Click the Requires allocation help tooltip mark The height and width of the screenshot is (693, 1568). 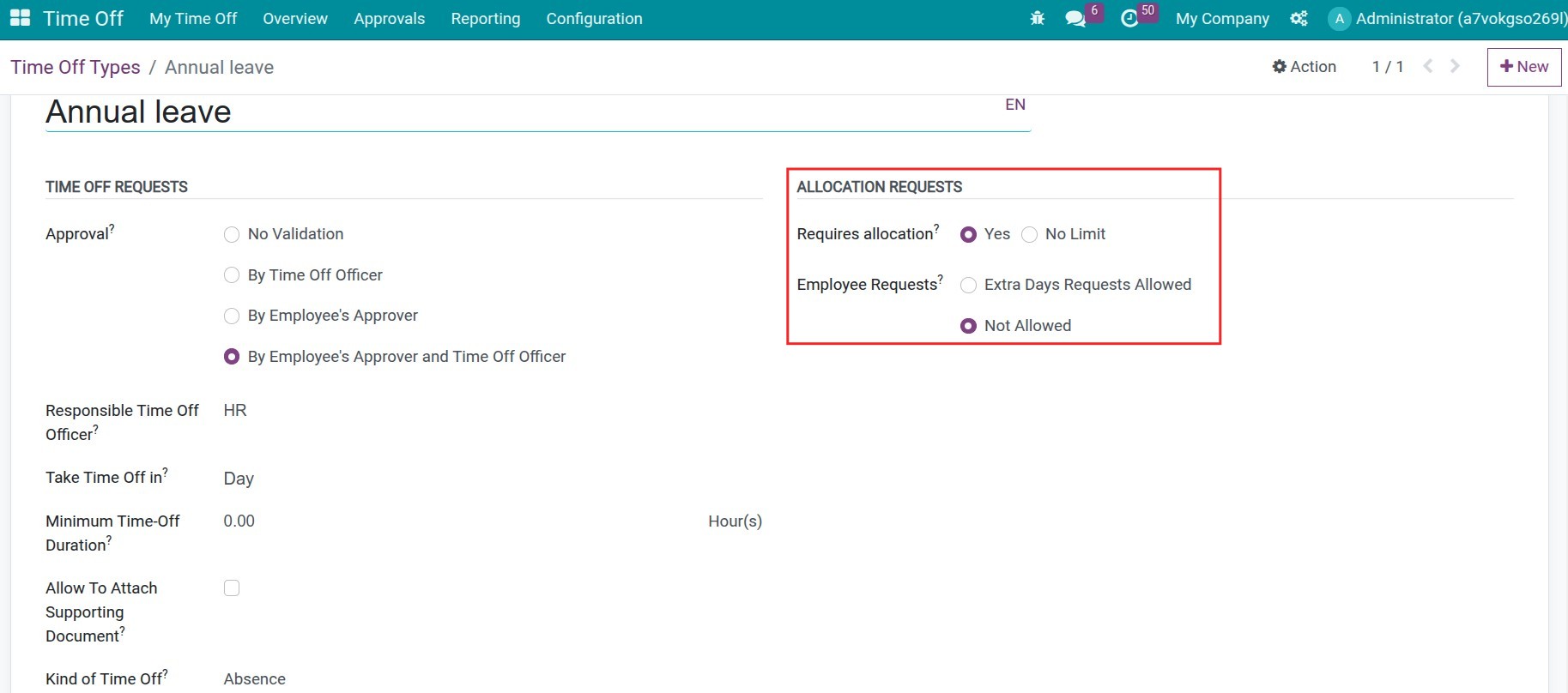tap(936, 228)
